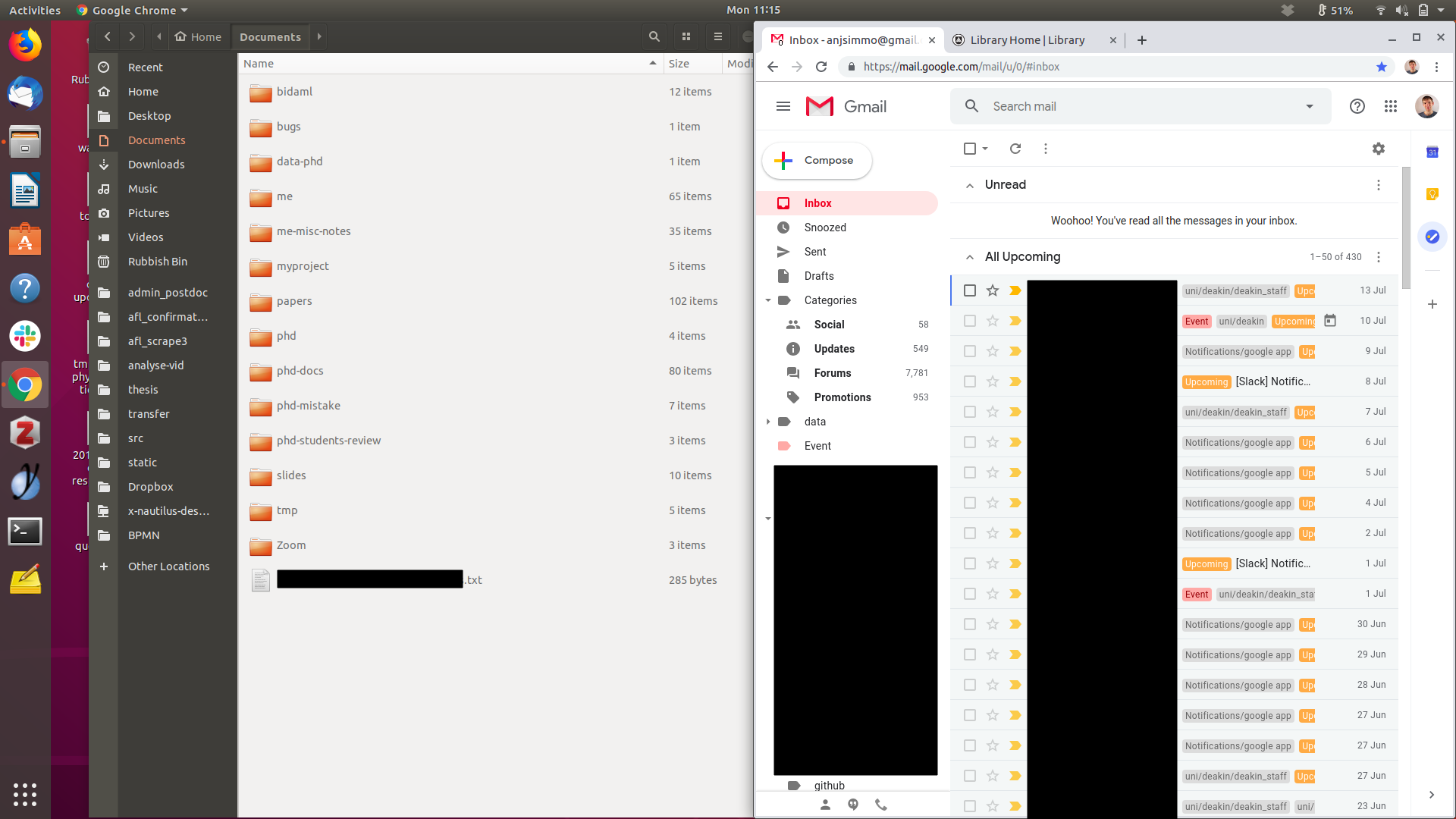Open Google apps grid icon

pyautogui.click(x=1390, y=106)
